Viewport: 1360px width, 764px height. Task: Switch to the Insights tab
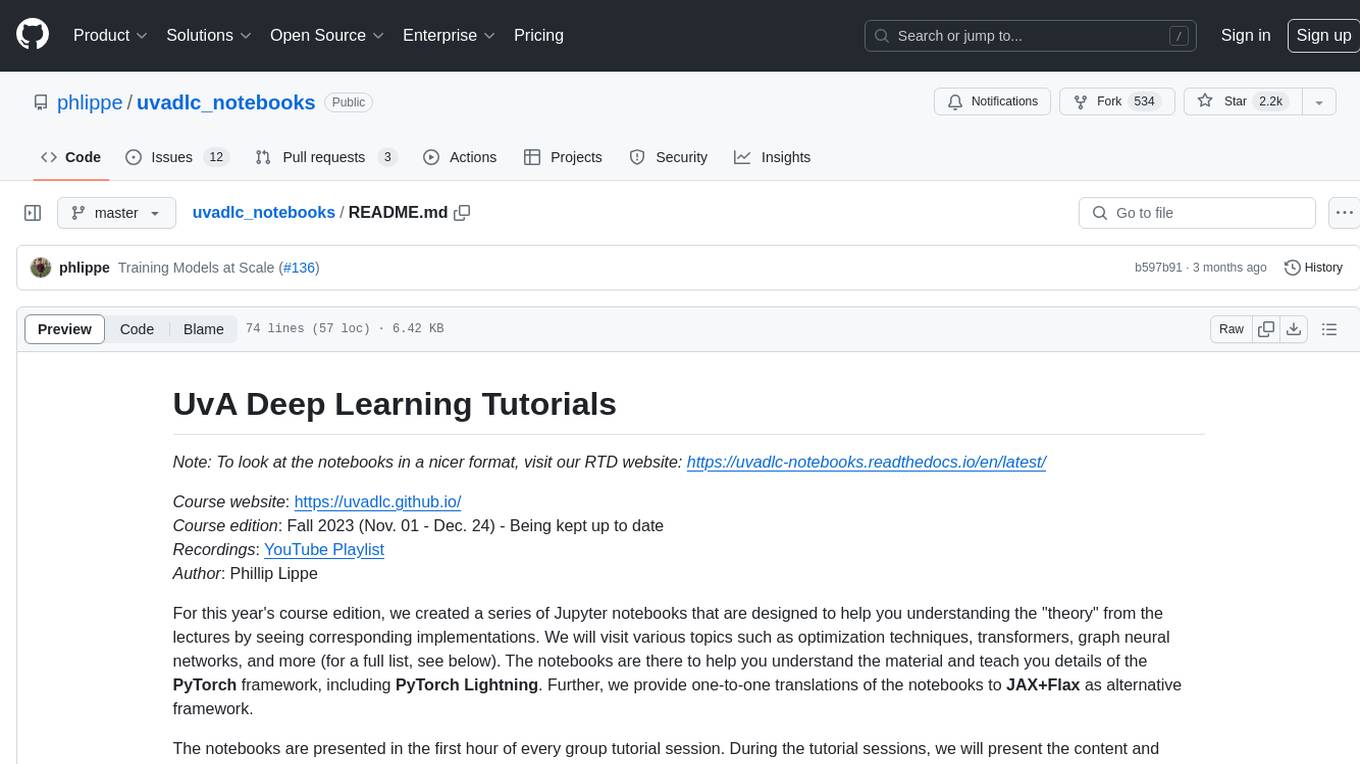772,157
